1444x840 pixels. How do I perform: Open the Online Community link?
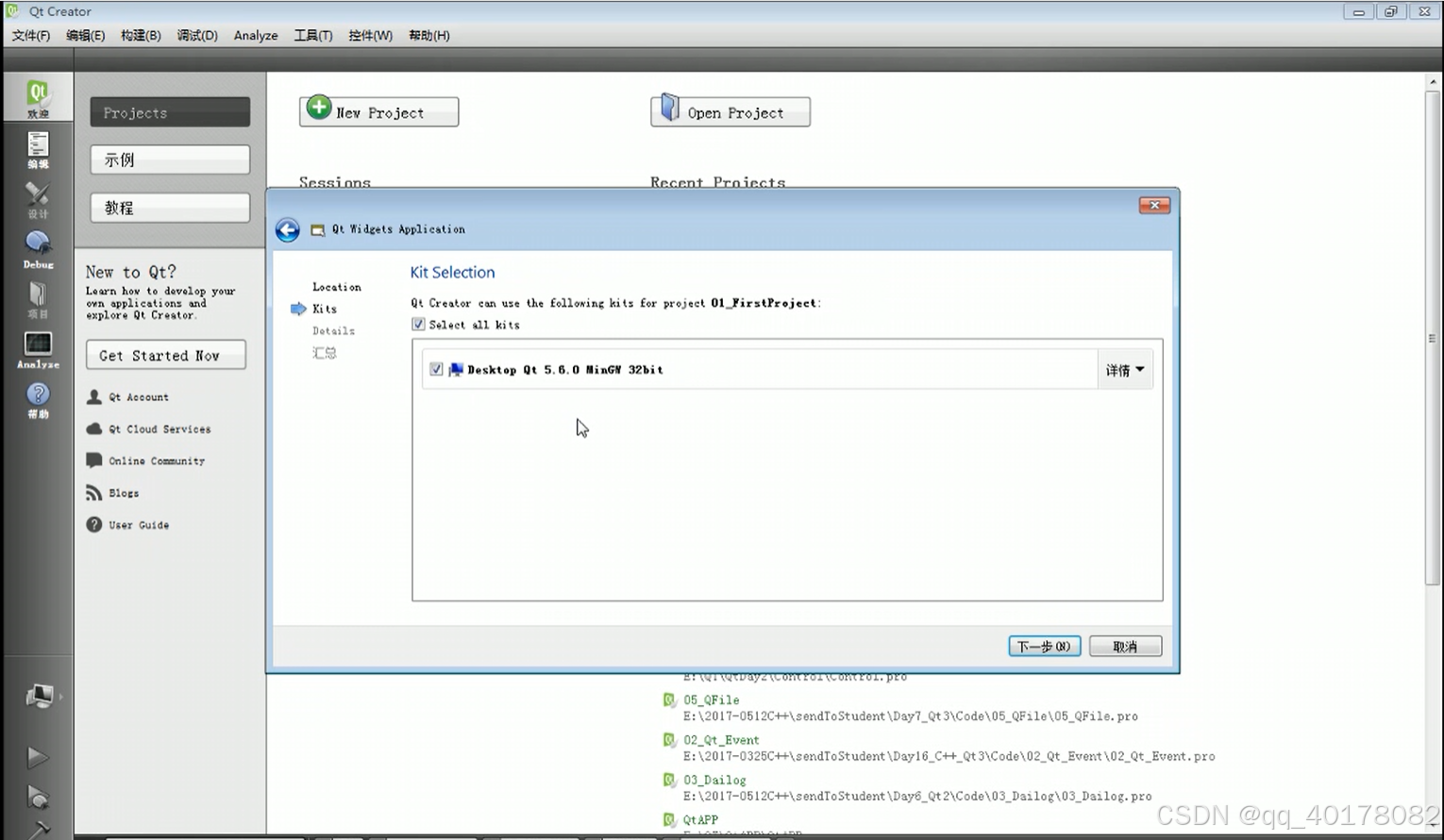coord(157,461)
